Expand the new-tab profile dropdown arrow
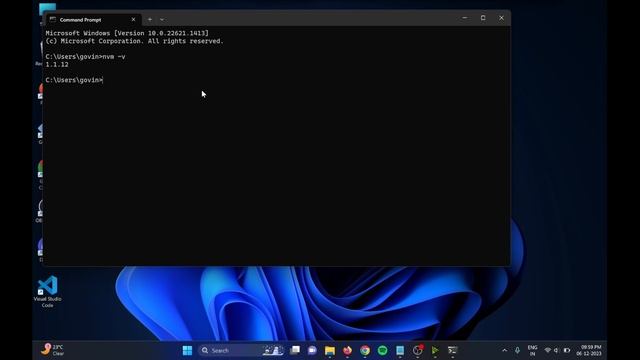Image resolution: width=640 pixels, height=360 pixels. 162,20
